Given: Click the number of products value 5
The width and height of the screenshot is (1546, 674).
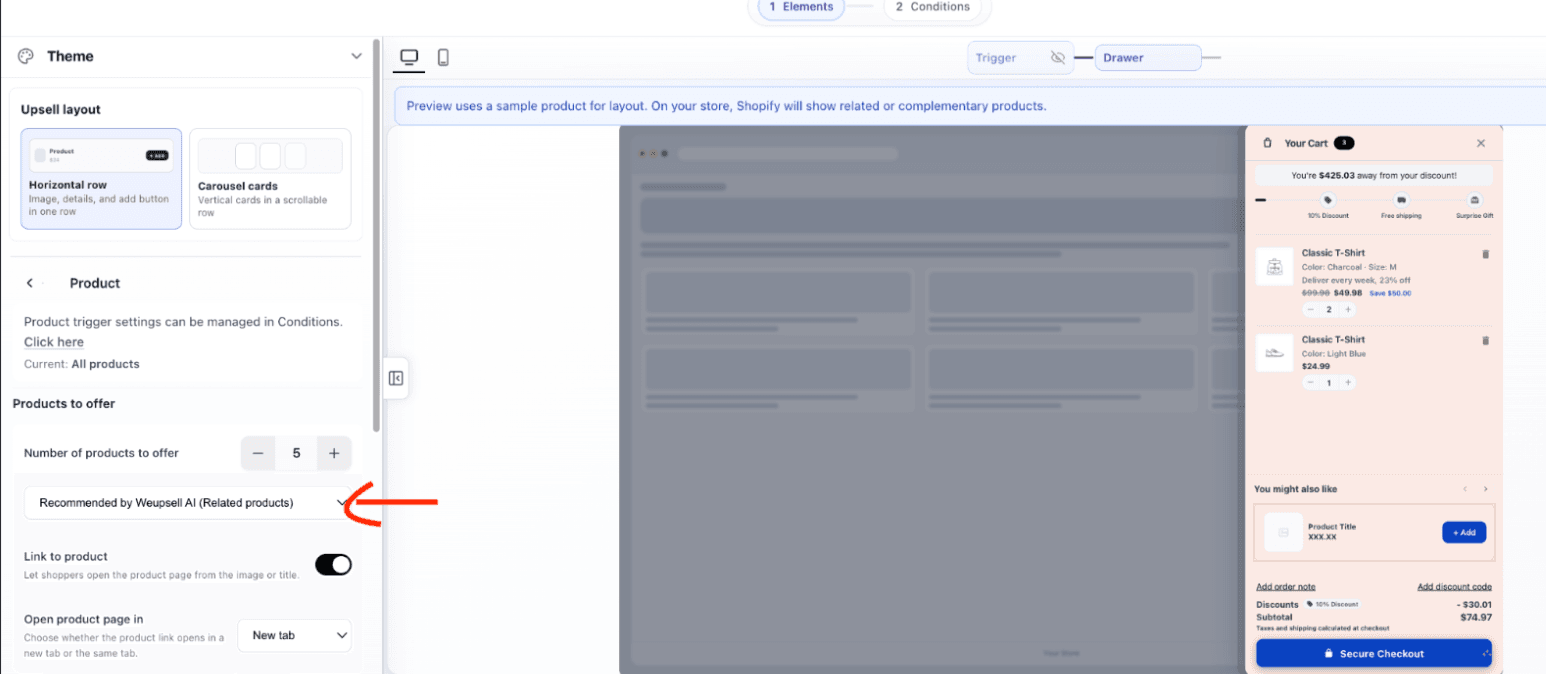Looking at the screenshot, I should 296,453.
